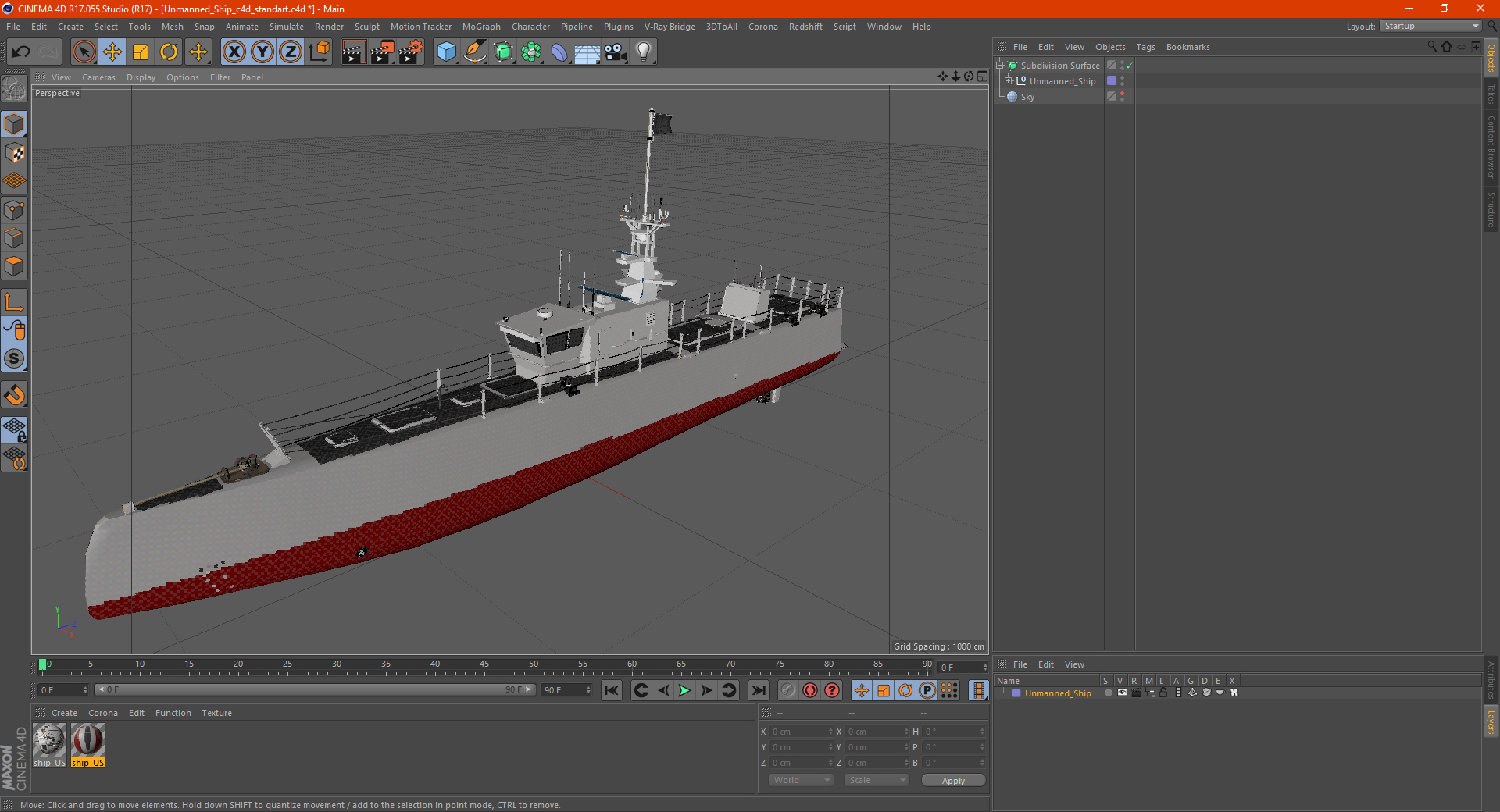Go to end of animation

[758, 690]
